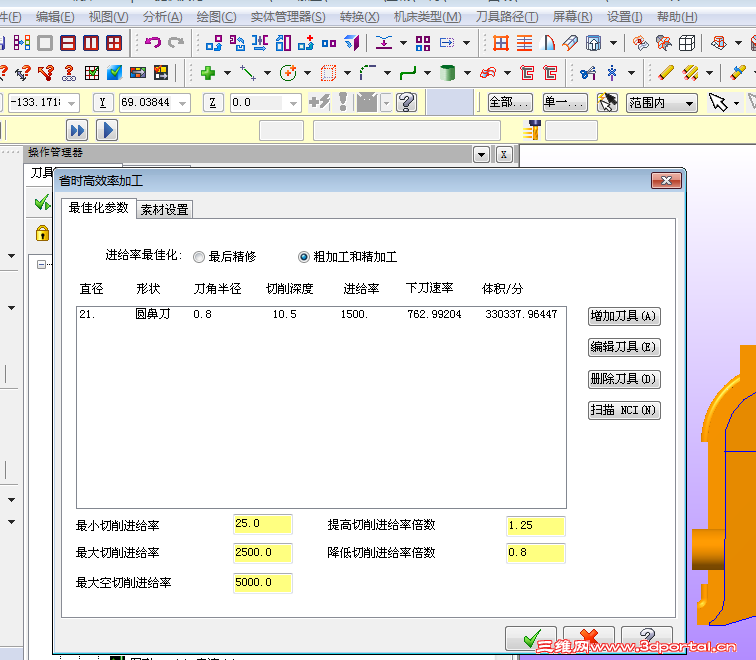The image size is (756, 660).
Task: Click the yellow pencil edit icon
Action: tap(665, 73)
